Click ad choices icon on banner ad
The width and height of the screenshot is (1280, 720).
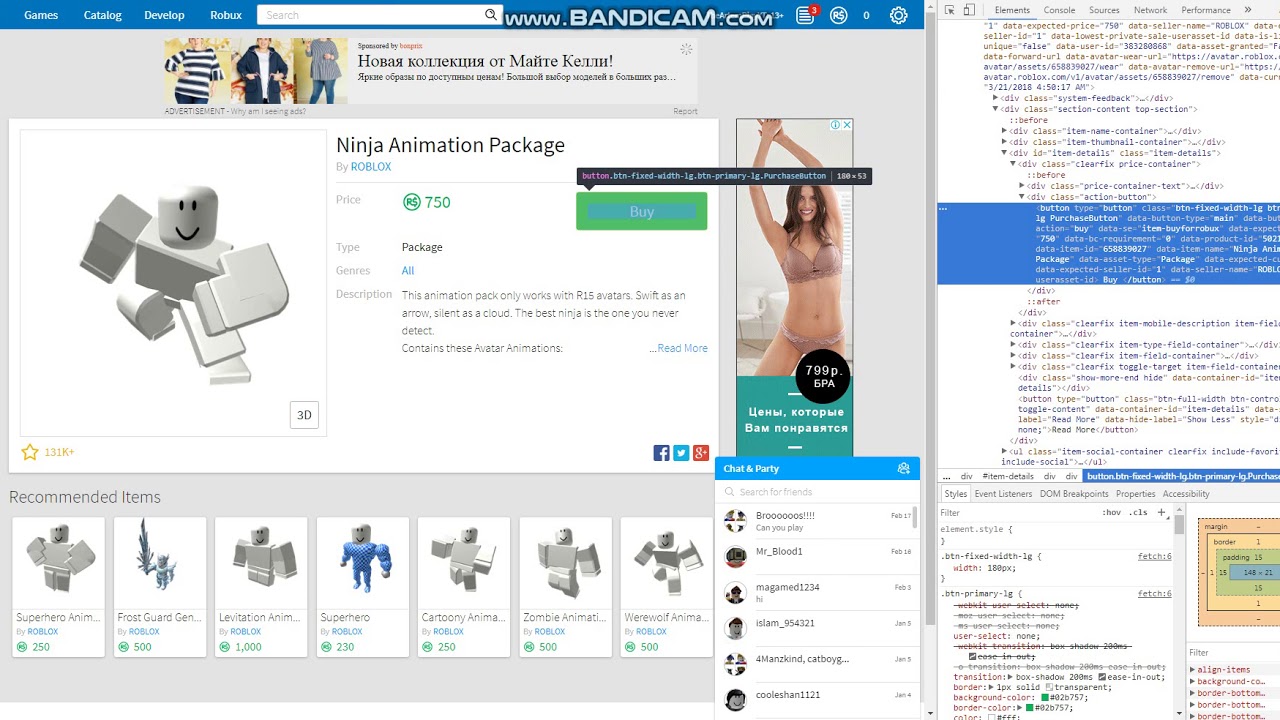(x=686, y=48)
